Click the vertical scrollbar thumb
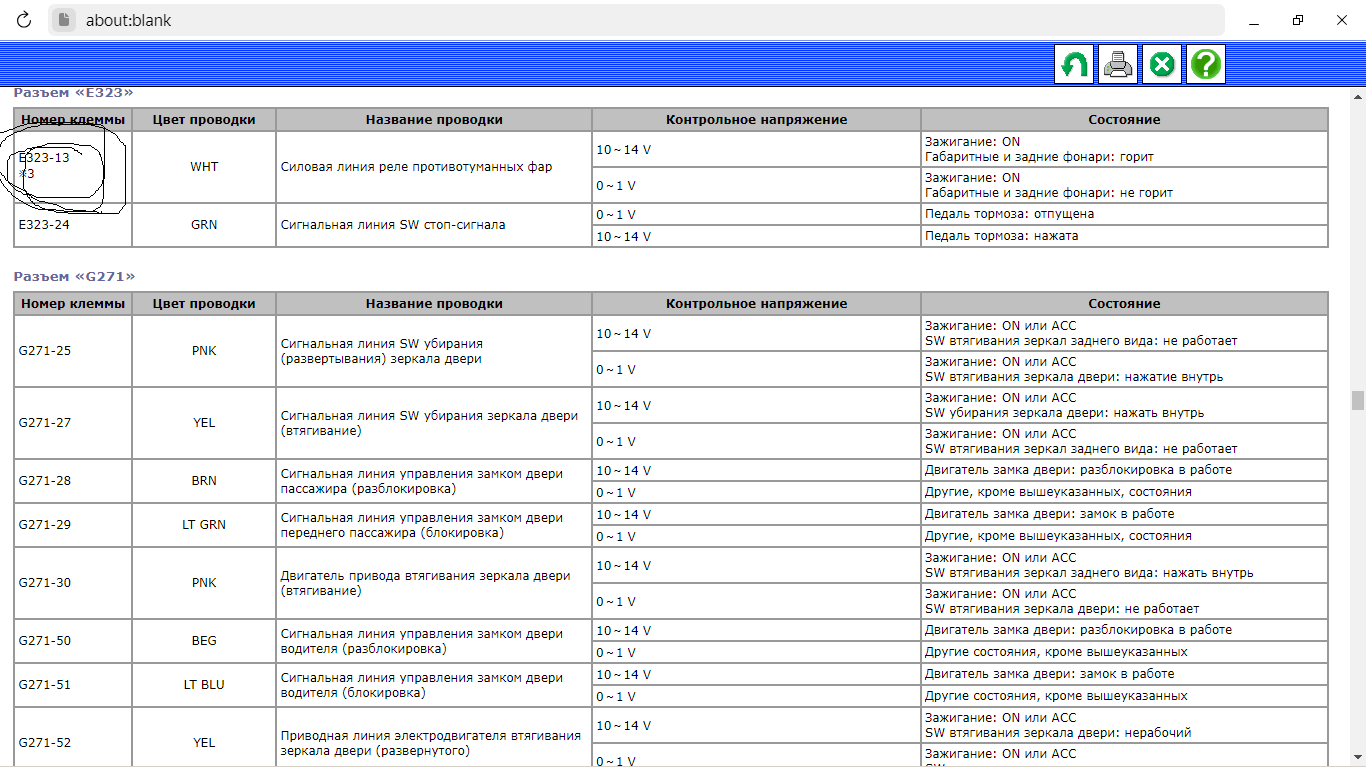Image resolution: width=1366 pixels, height=768 pixels. click(x=1357, y=400)
